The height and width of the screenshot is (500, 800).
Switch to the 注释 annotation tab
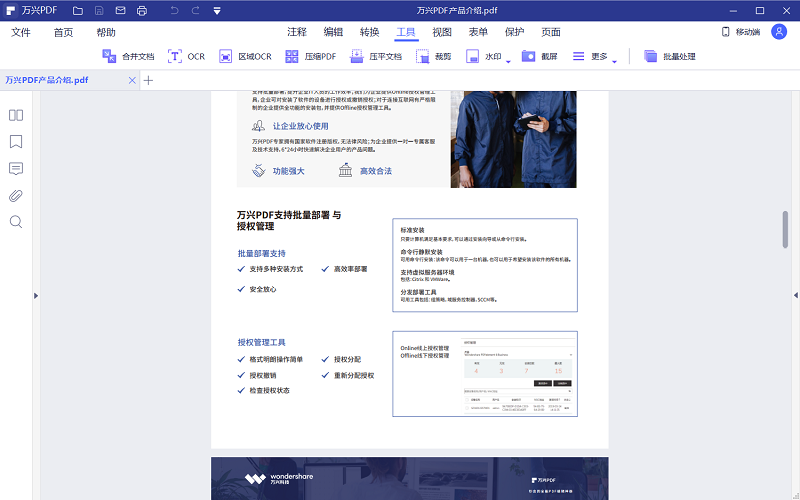coord(297,32)
